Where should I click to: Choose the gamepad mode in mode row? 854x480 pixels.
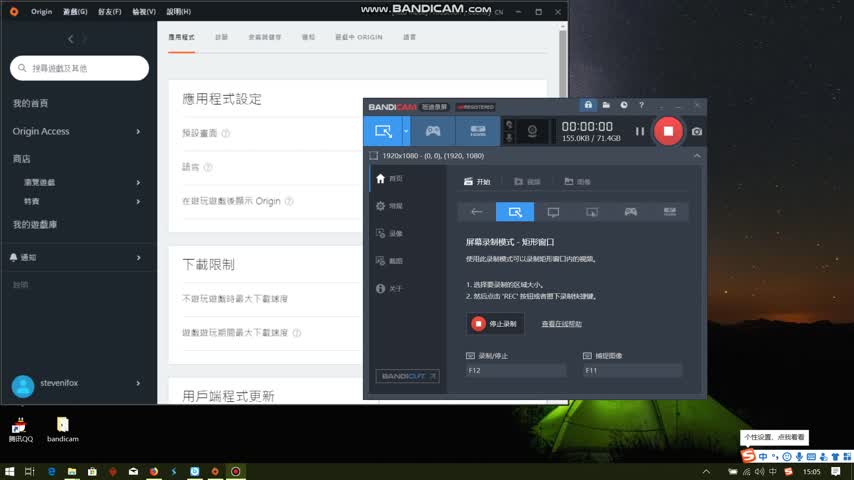point(631,212)
